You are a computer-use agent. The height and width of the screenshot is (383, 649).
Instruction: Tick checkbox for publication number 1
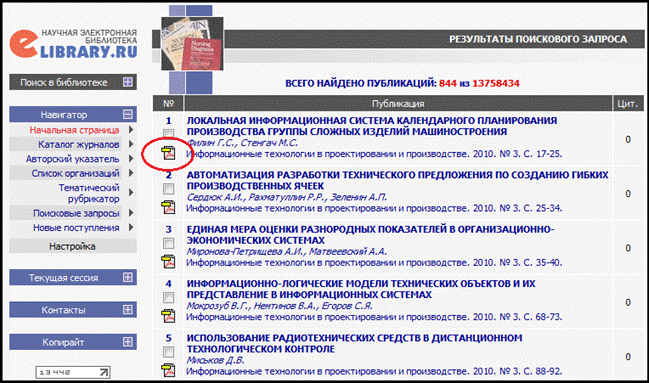168,133
